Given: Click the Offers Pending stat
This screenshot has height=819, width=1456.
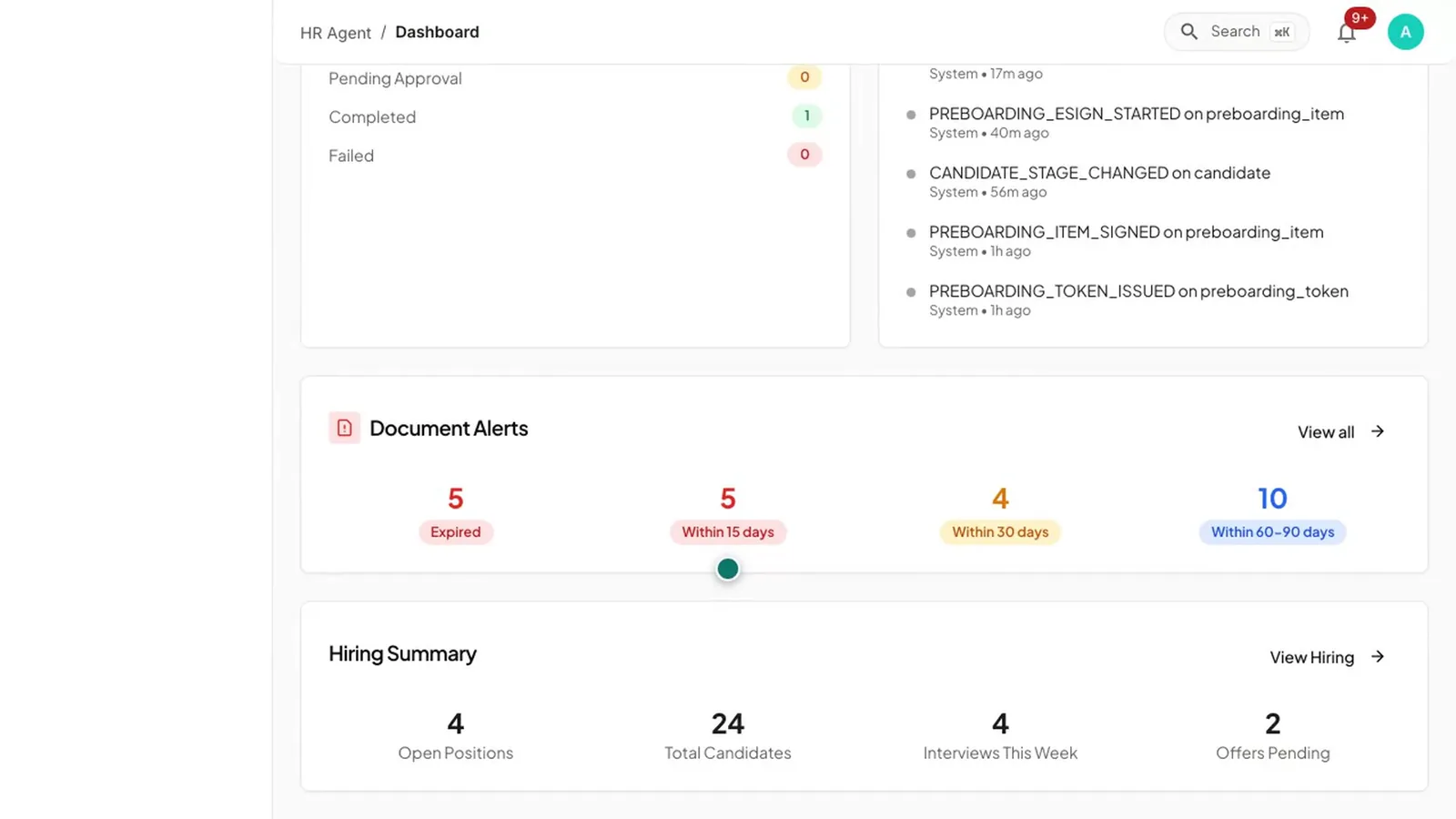Looking at the screenshot, I should click(x=1272, y=735).
